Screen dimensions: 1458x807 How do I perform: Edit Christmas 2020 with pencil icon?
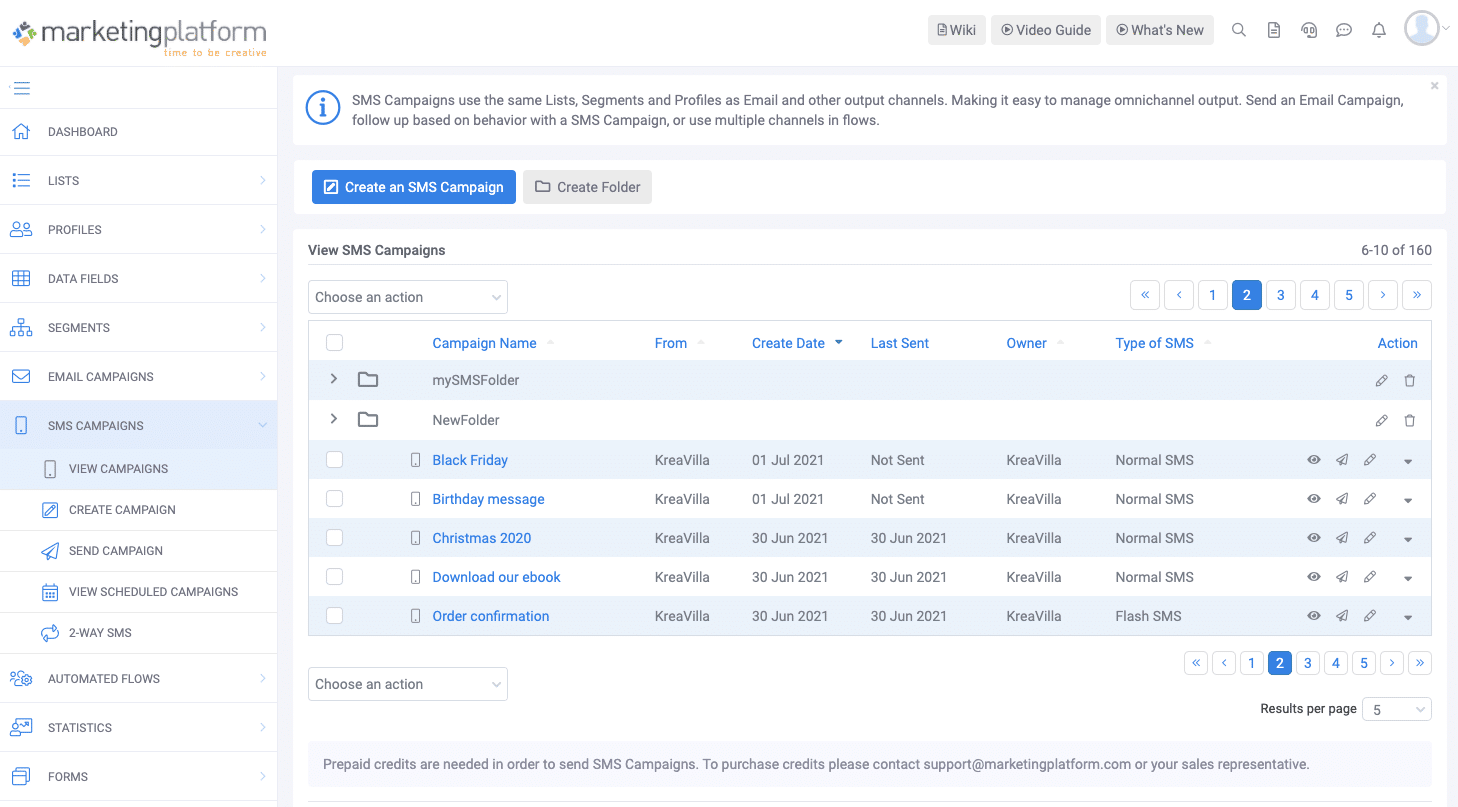click(x=1370, y=538)
